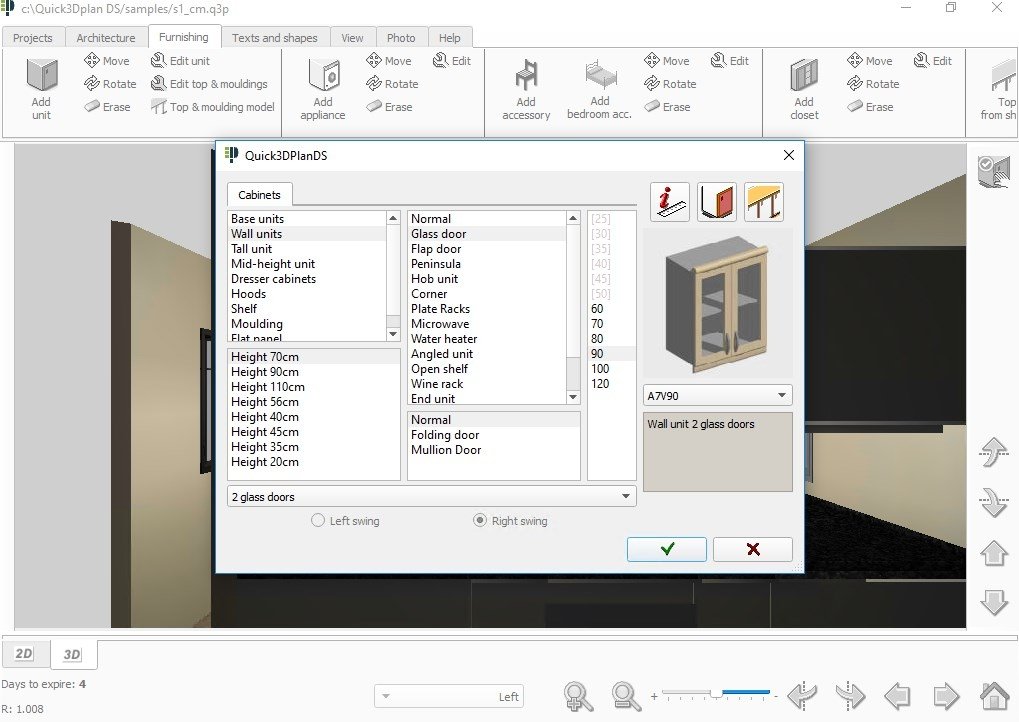Open the info ruler icon in dialog
Screen dimensions: 1019x722
669,202
